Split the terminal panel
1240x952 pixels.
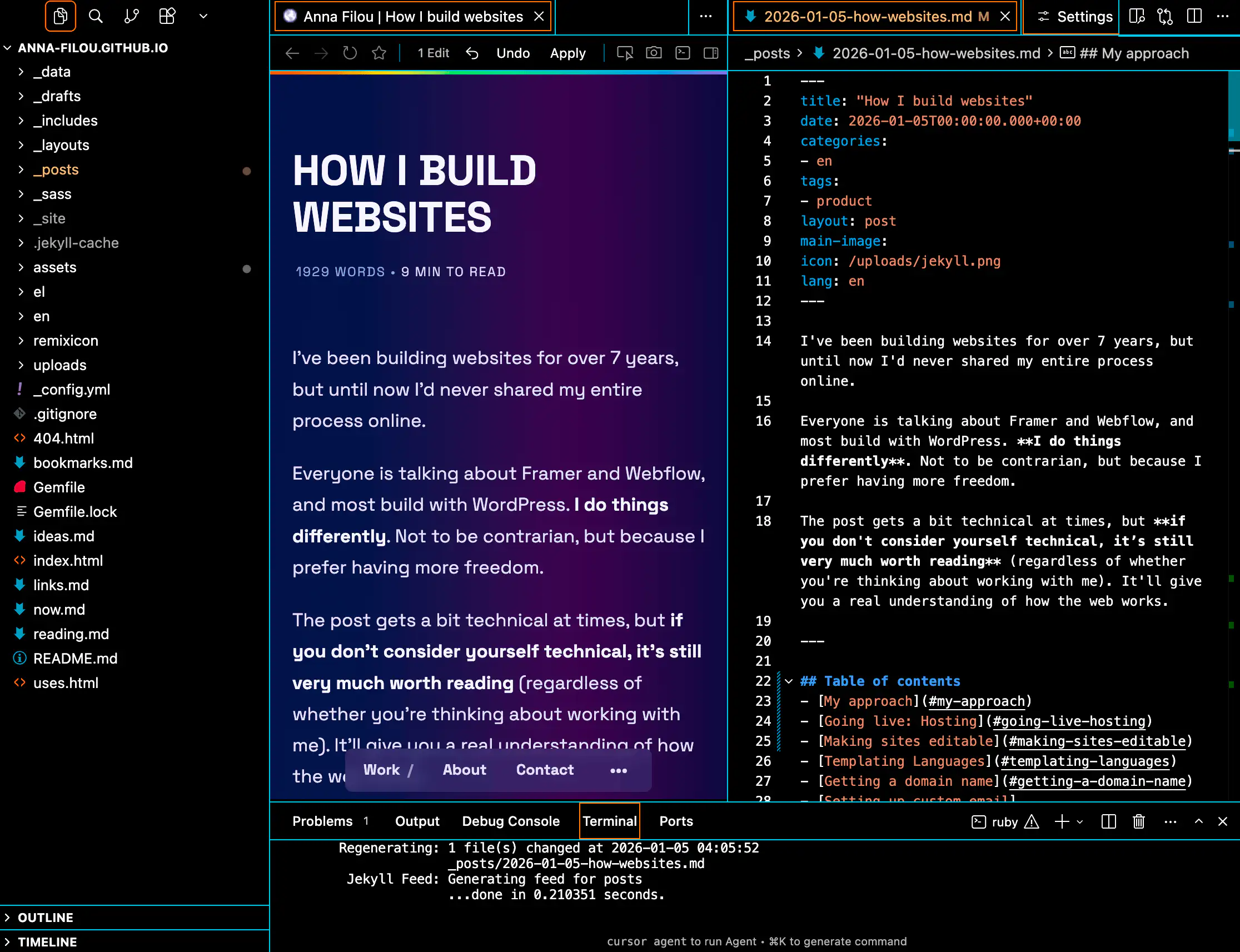1108,821
